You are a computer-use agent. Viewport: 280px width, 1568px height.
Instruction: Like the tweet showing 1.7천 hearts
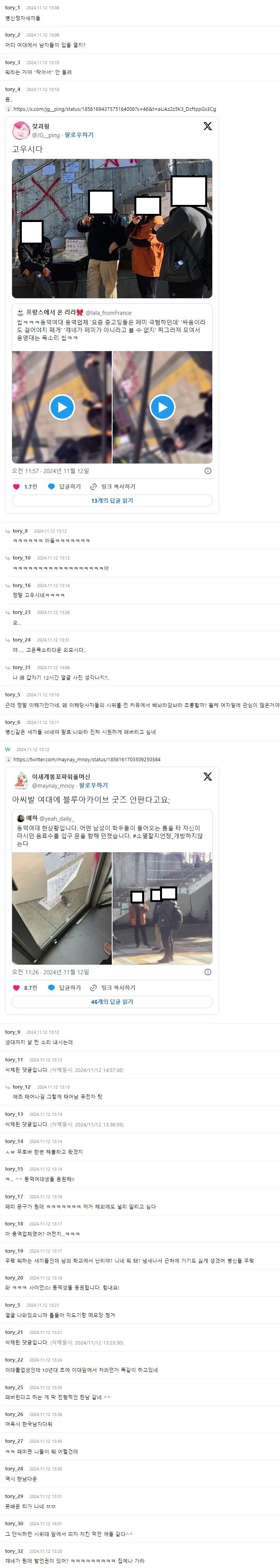coord(16,486)
